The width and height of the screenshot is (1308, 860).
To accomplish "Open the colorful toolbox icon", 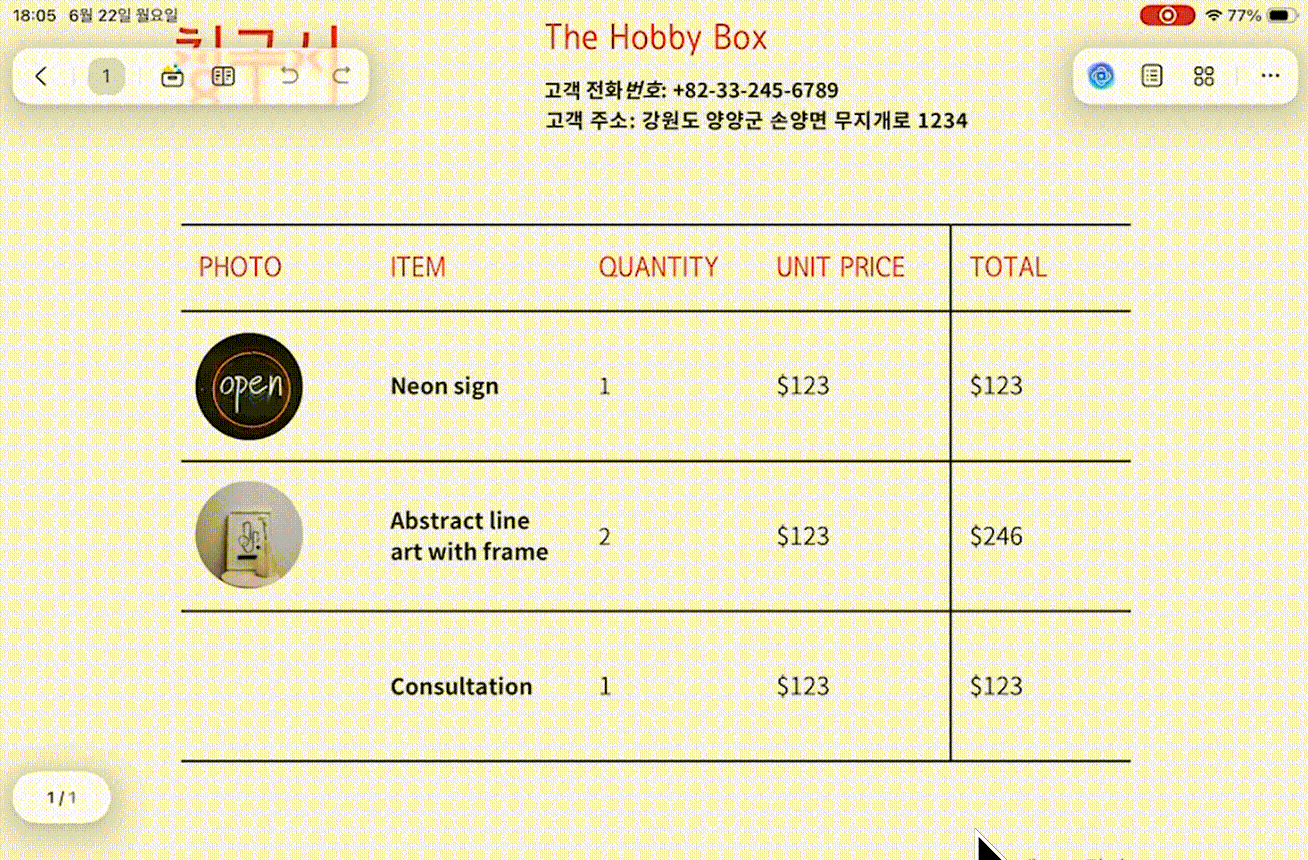I will (172, 76).
